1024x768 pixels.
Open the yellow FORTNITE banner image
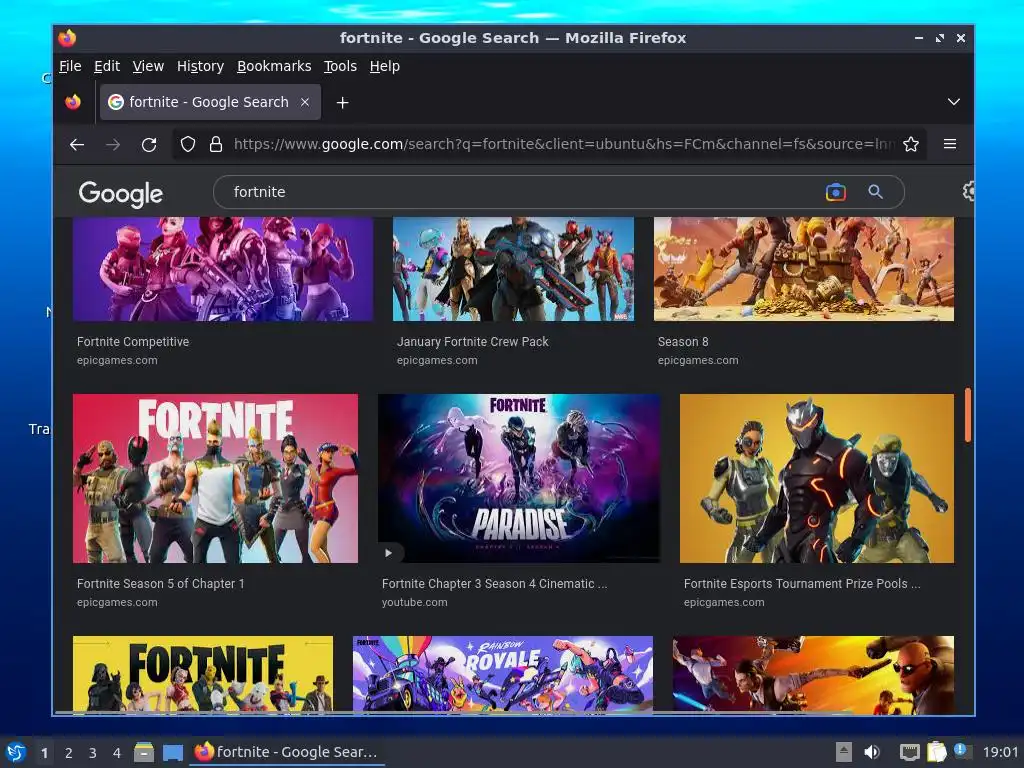click(x=203, y=674)
